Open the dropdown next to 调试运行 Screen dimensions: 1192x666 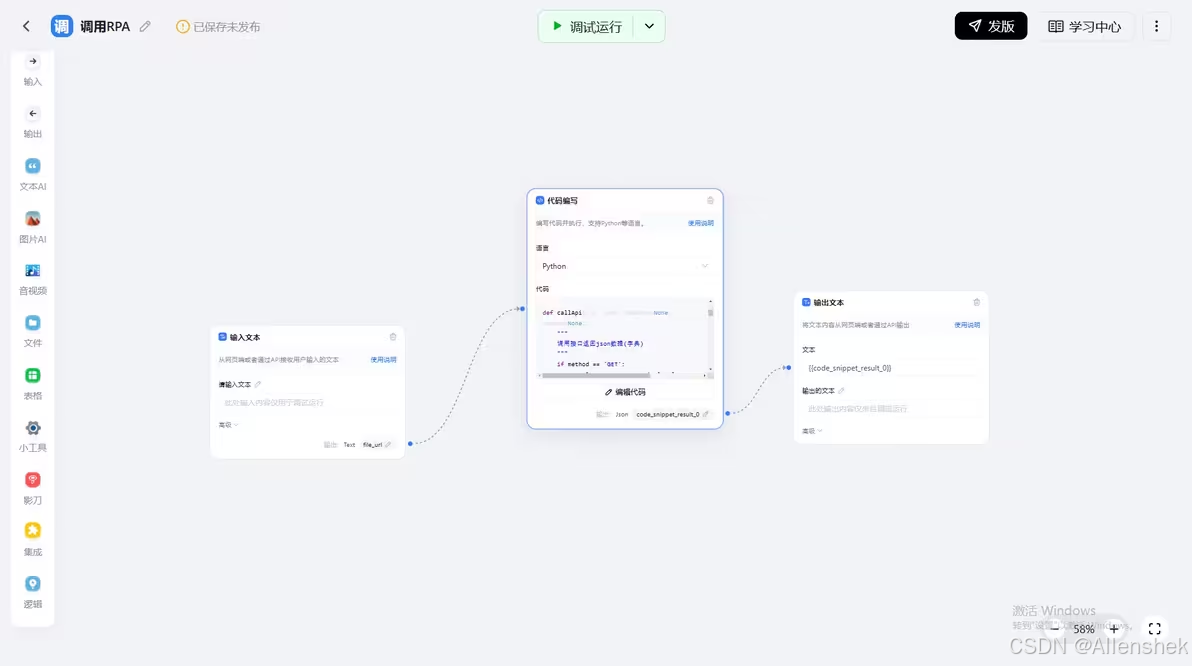coord(649,27)
